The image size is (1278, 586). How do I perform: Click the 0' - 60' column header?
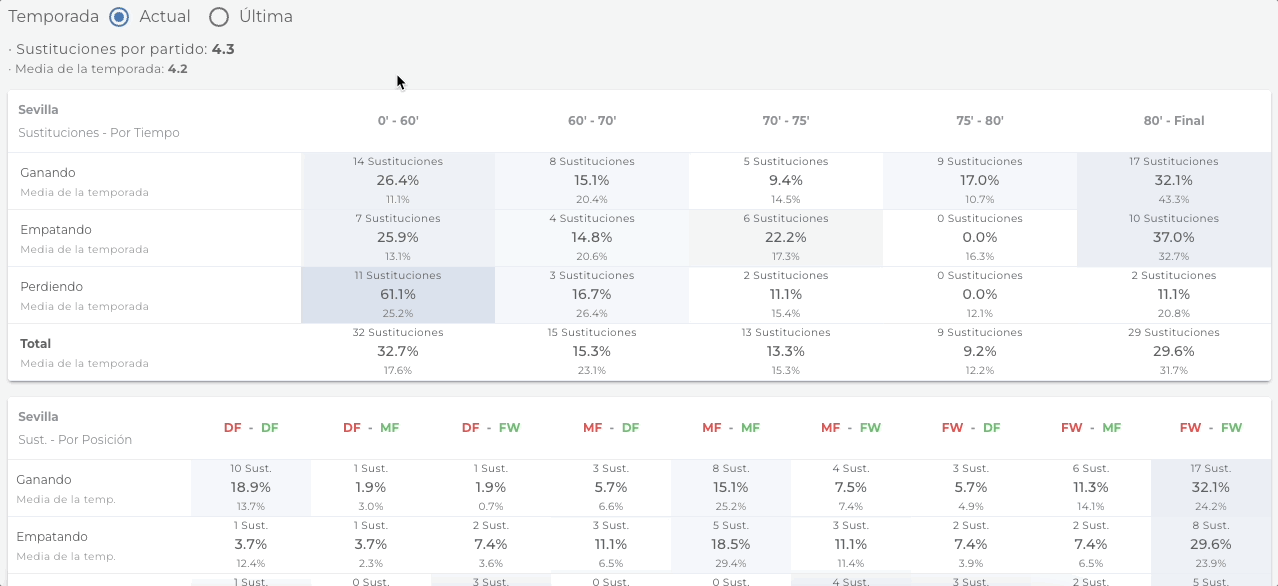tap(398, 121)
